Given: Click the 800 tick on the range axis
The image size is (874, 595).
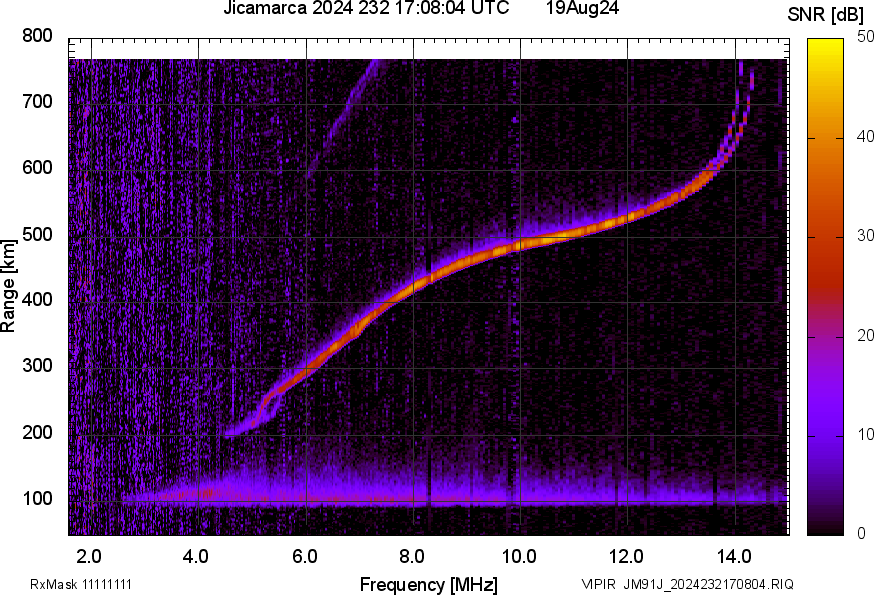Looking at the screenshot, I should pyautogui.click(x=37, y=36).
